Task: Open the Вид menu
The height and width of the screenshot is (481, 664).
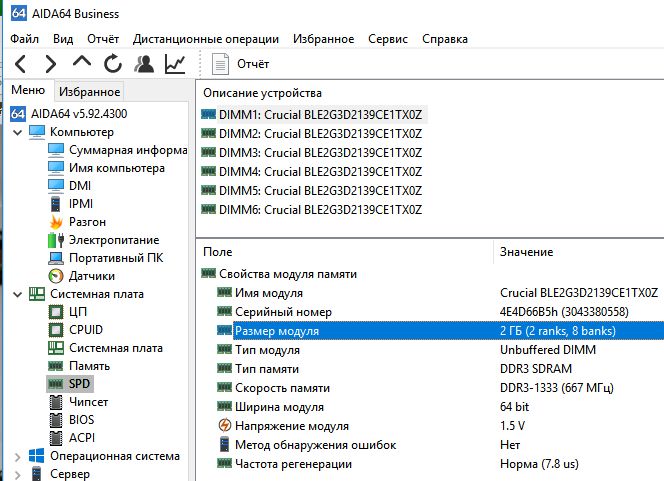Action: point(63,39)
